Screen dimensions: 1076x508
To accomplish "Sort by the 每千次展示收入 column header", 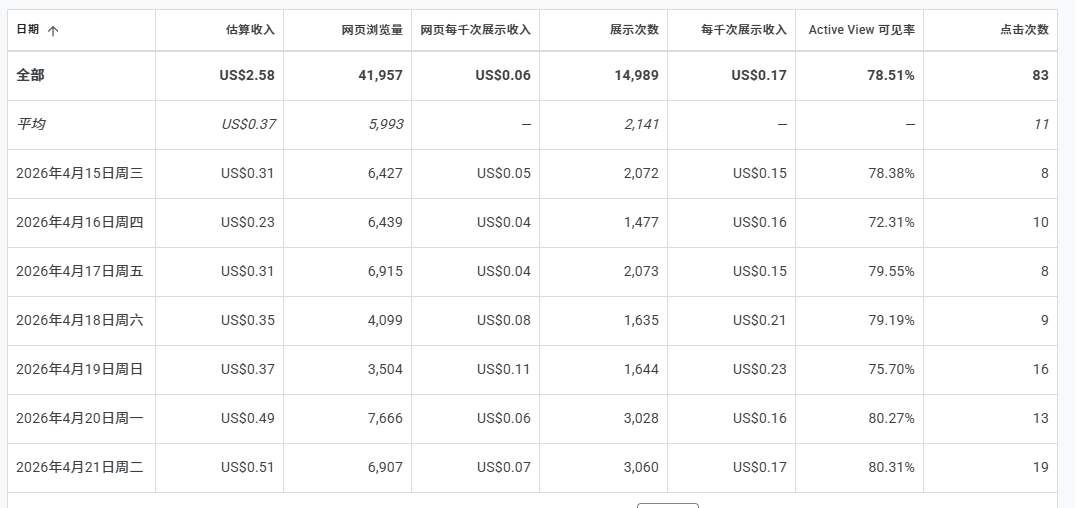I will [744, 30].
